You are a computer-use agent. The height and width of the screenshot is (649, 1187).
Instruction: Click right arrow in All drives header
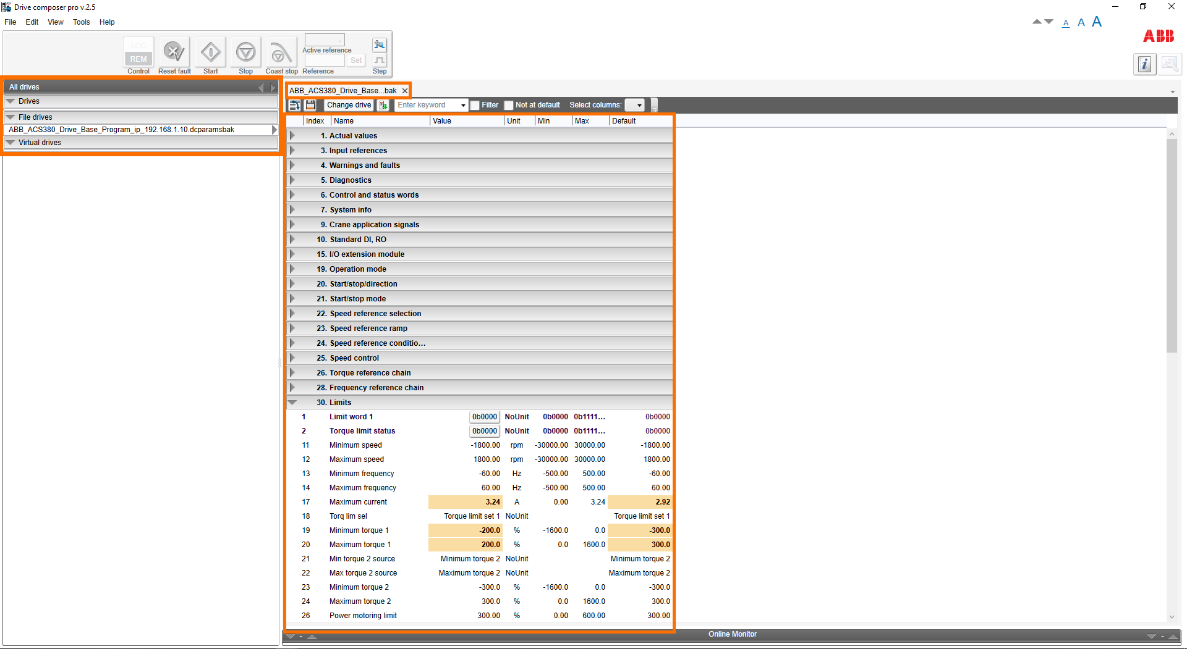(273, 87)
